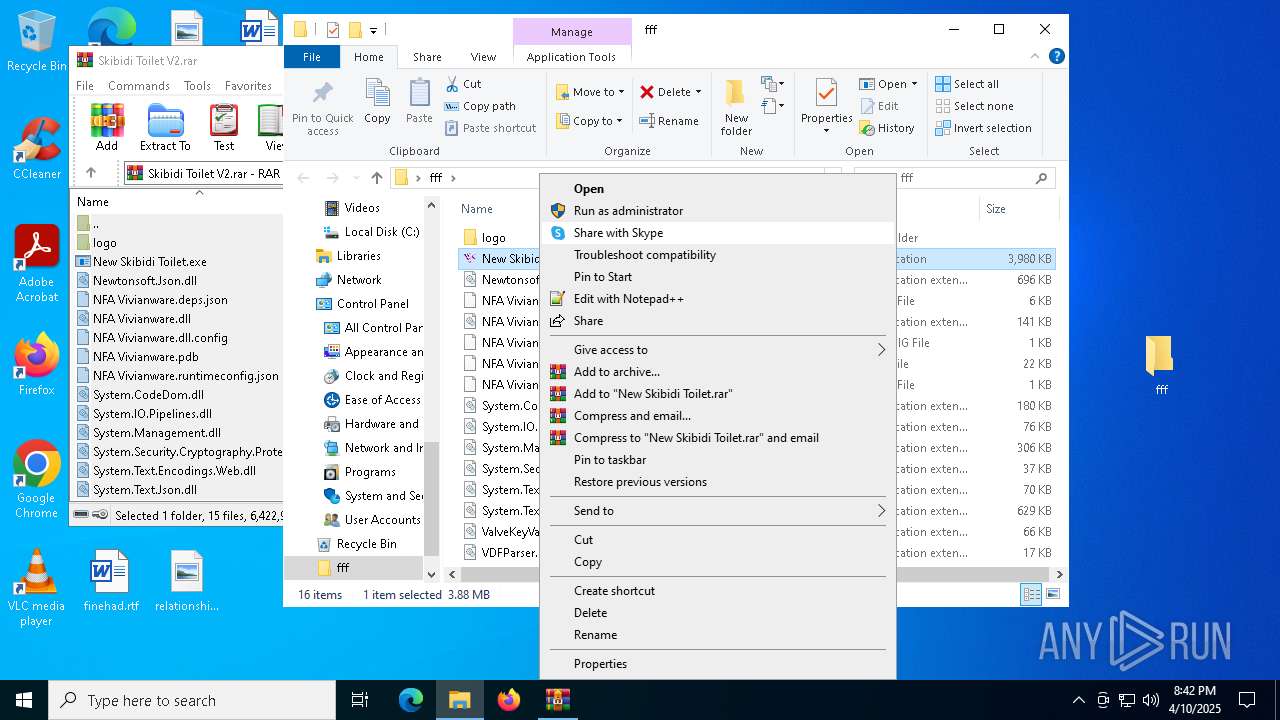Select the Application Tools tab
Image resolution: width=1280 pixels, height=720 pixels.
click(x=571, y=57)
